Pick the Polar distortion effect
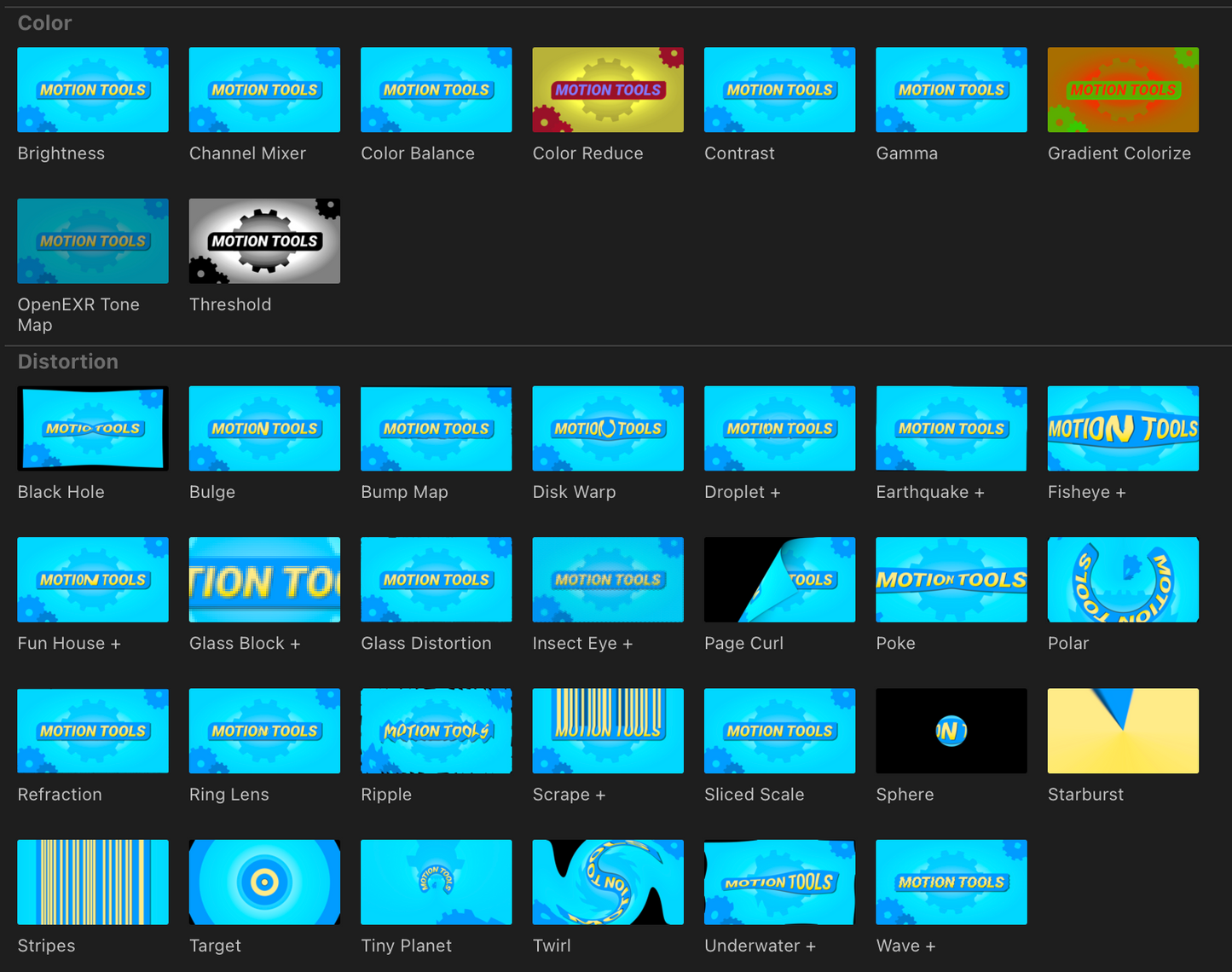The width and height of the screenshot is (1232, 972). click(x=1123, y=579)
